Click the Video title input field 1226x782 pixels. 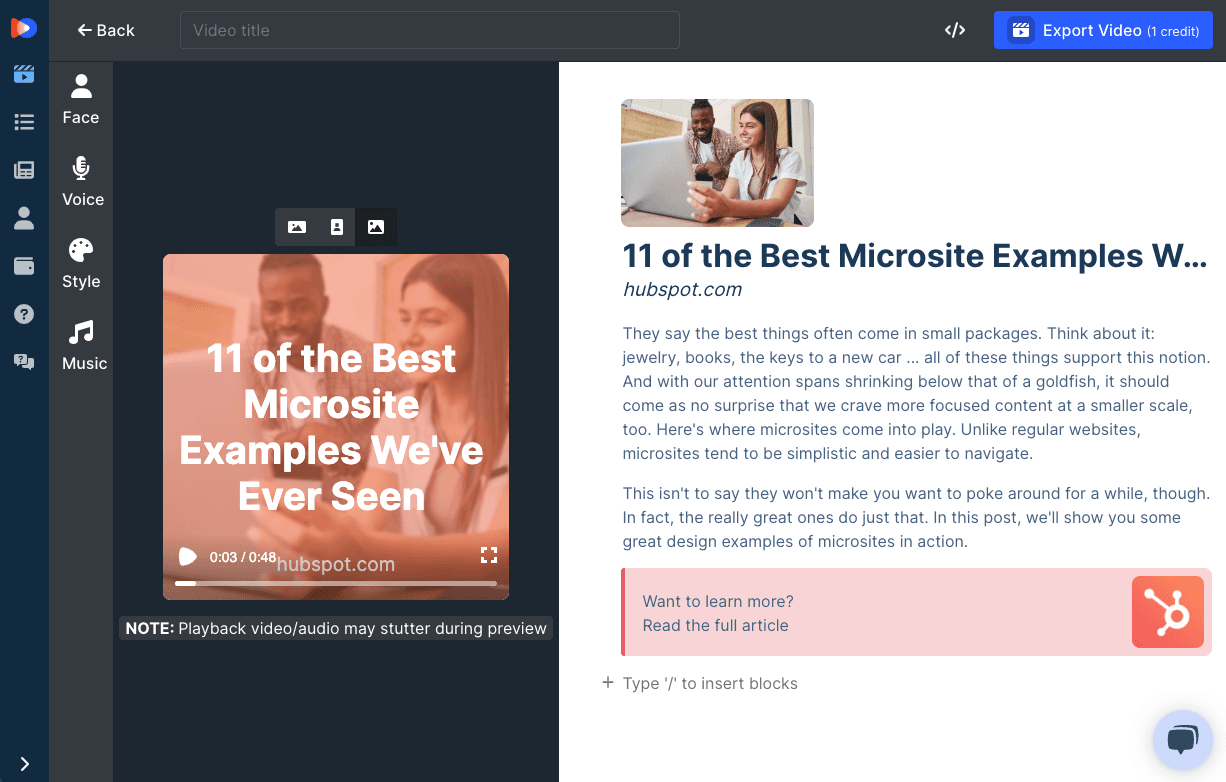(x=430, y=30)
